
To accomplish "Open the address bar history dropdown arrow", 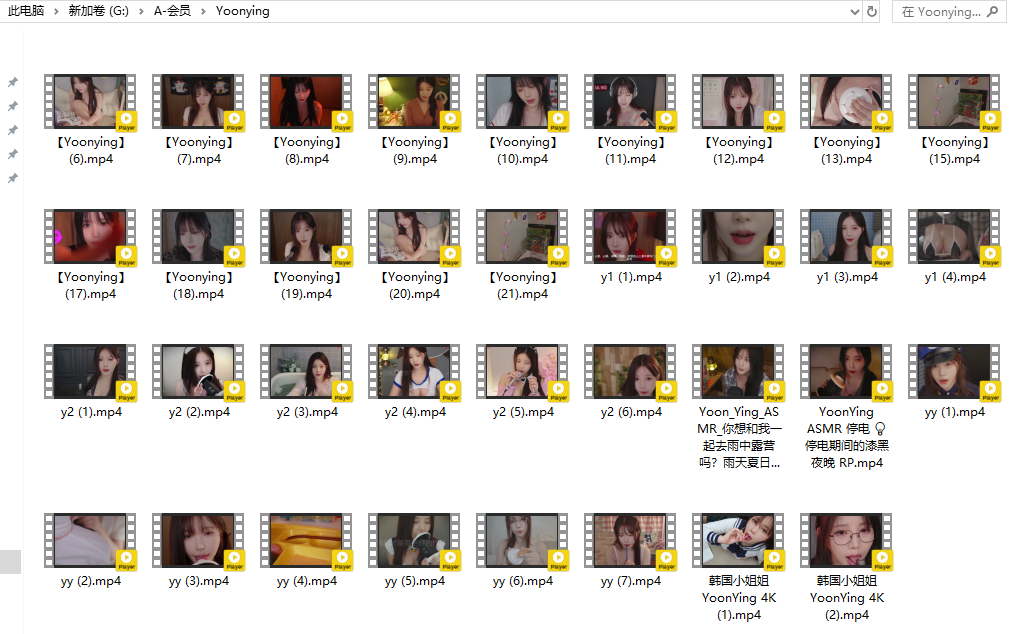I will click(x=853, y=12).
